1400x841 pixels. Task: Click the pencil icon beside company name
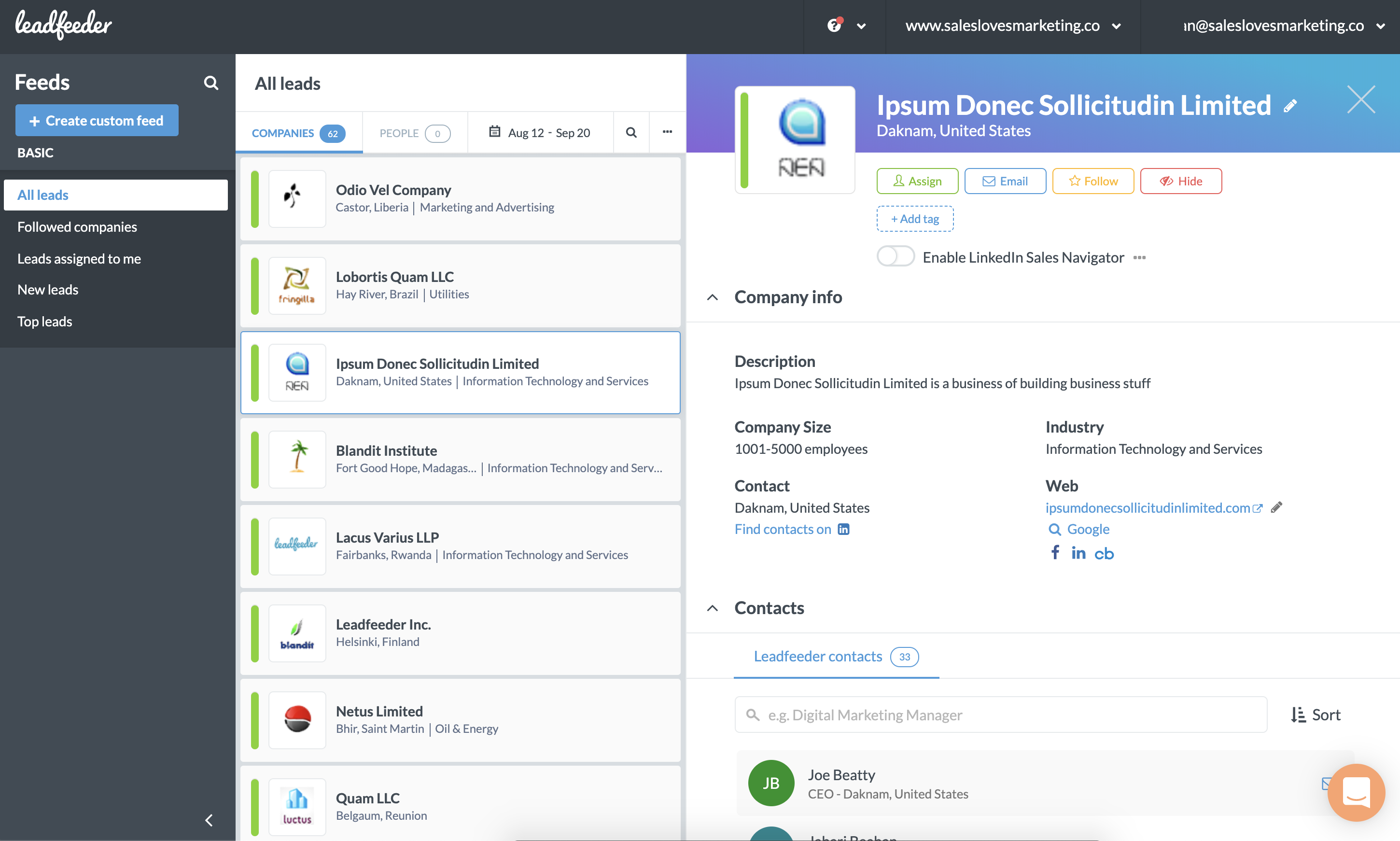[1290, 106]
